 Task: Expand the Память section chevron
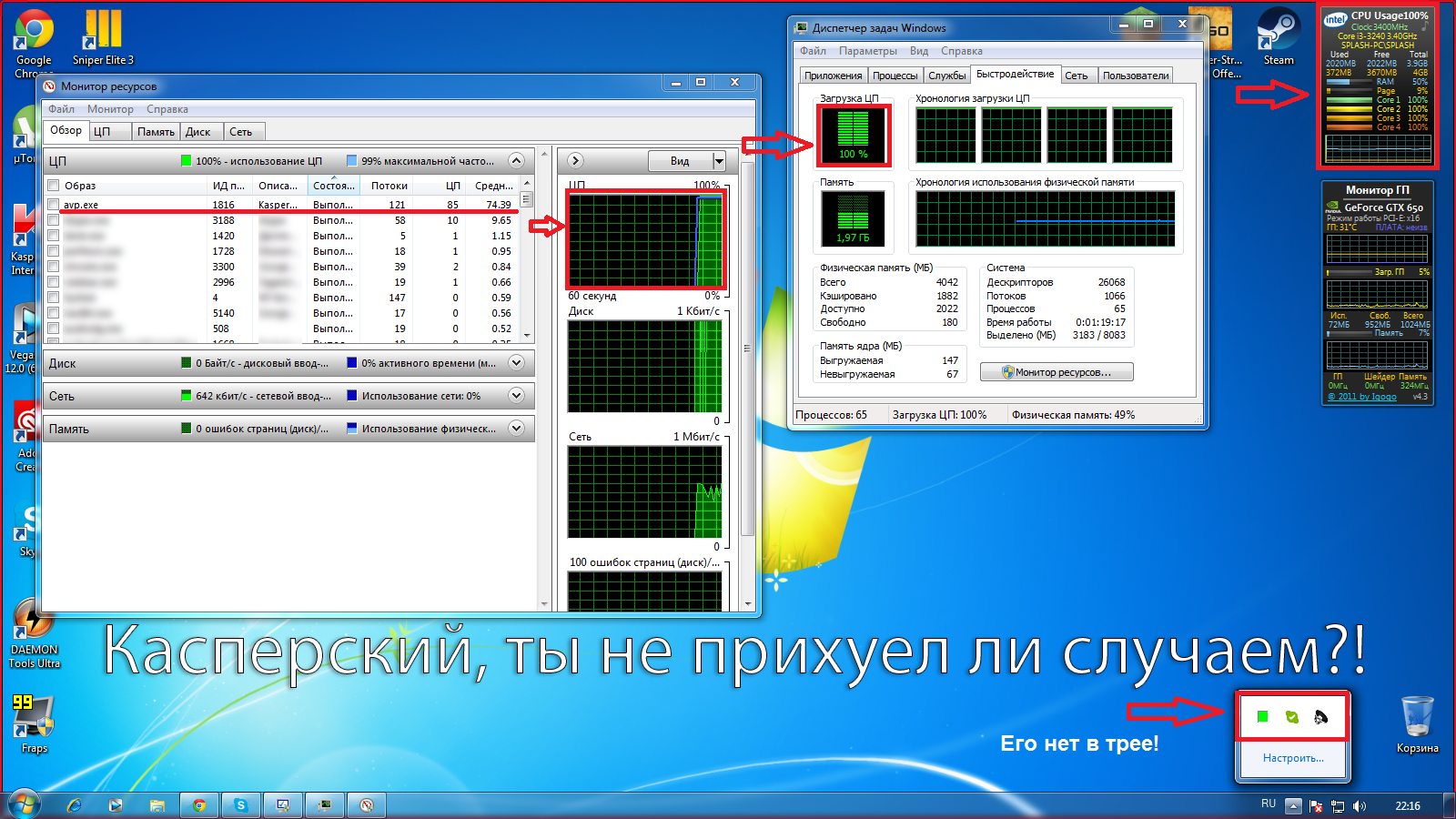(x=516, y=429)
